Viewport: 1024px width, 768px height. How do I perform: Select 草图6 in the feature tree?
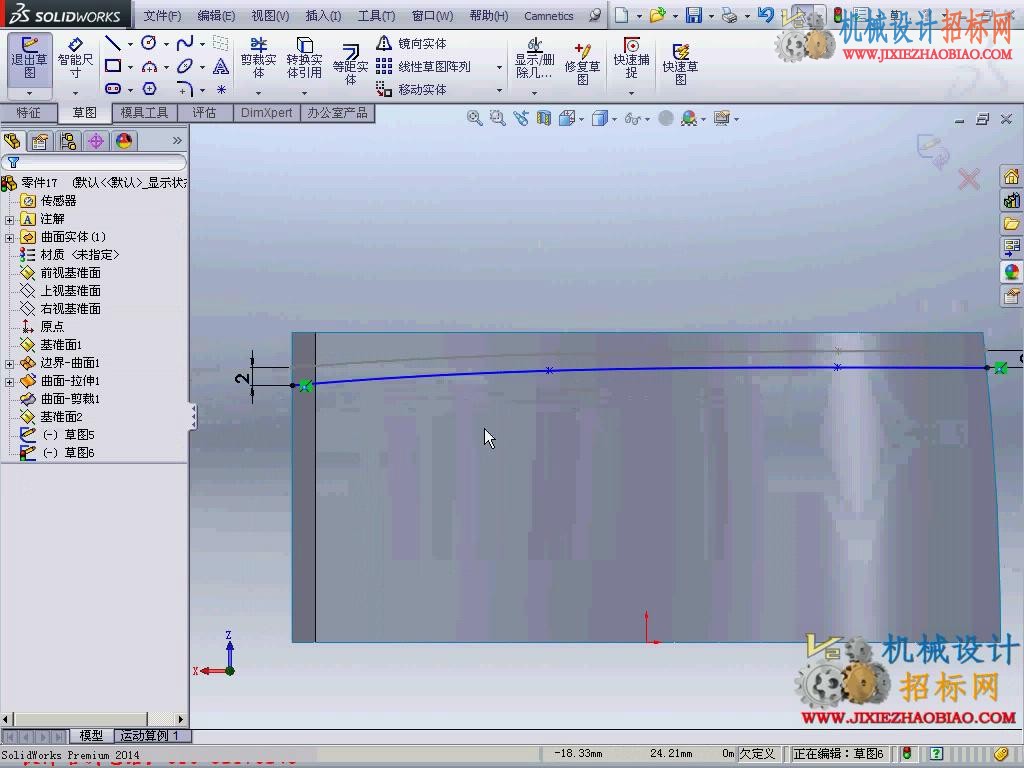point(79,453)
